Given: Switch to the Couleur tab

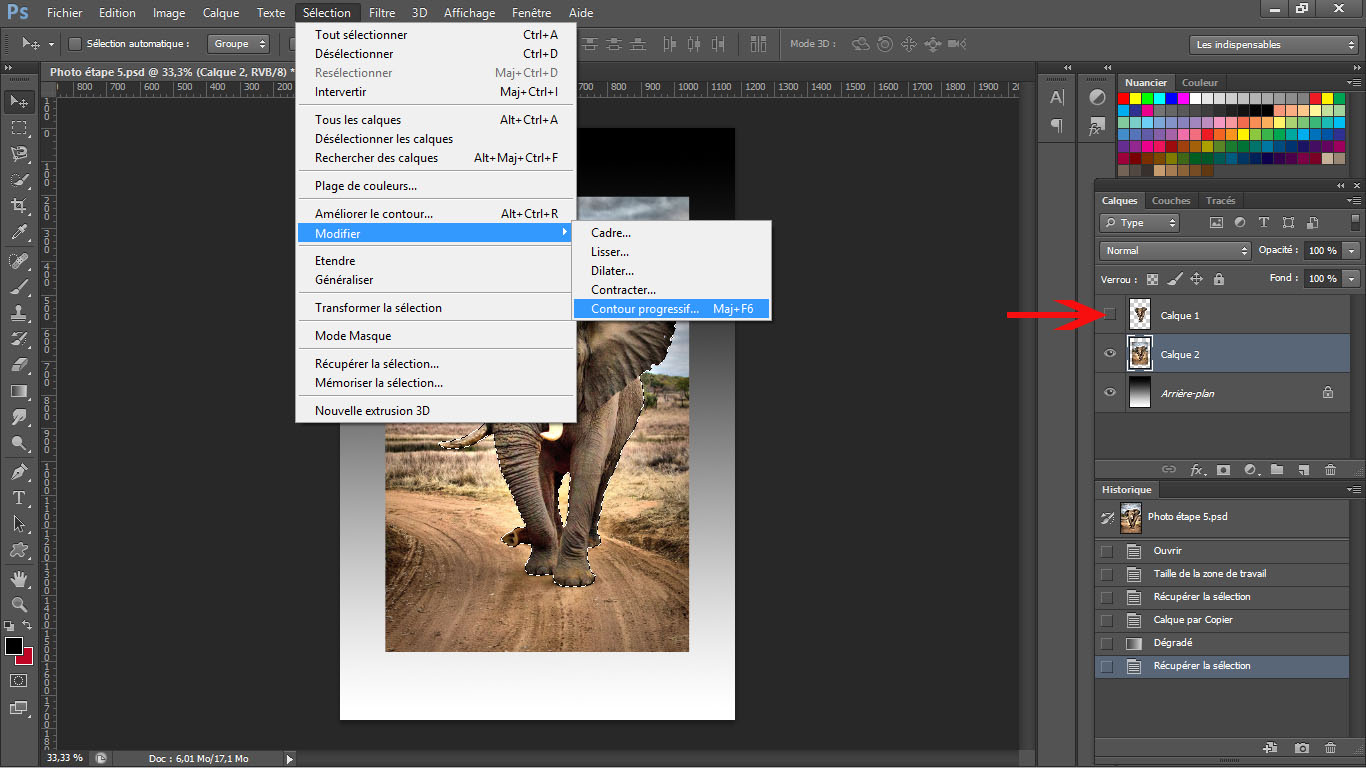Looking at the screenshot, I should click(x=1199, y=83).
